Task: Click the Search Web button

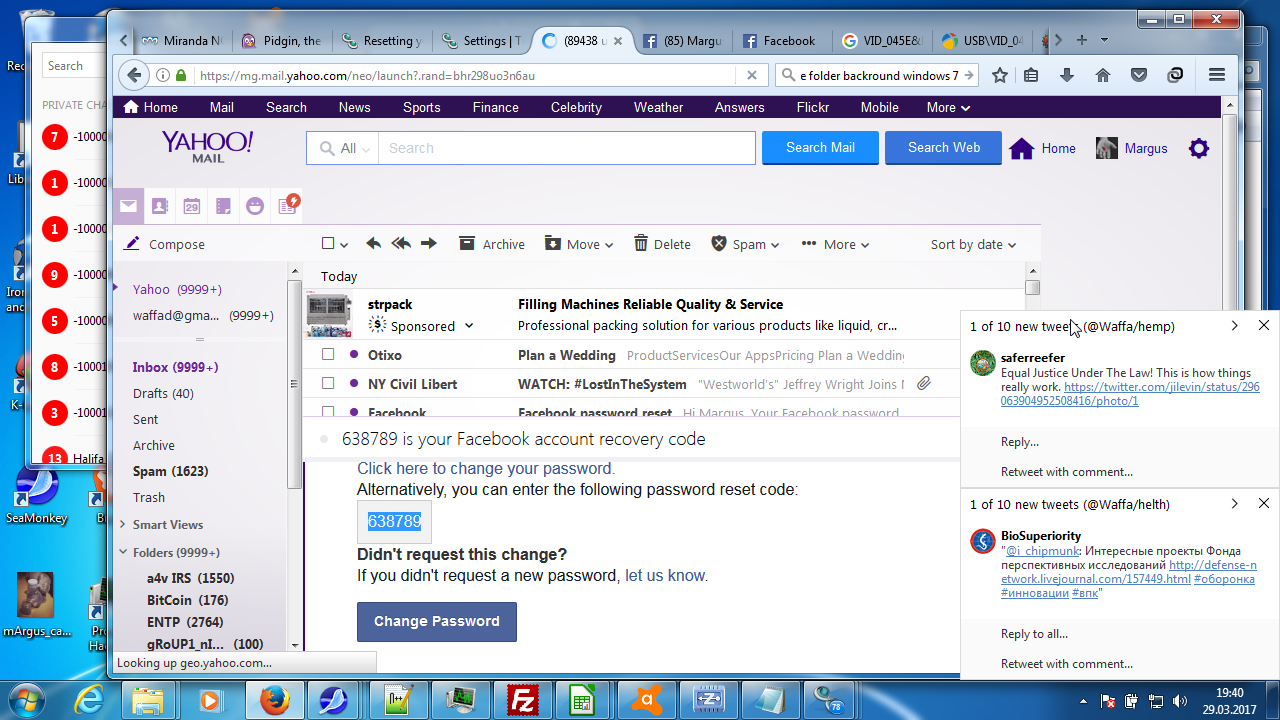Action: (x=944, y=148)
